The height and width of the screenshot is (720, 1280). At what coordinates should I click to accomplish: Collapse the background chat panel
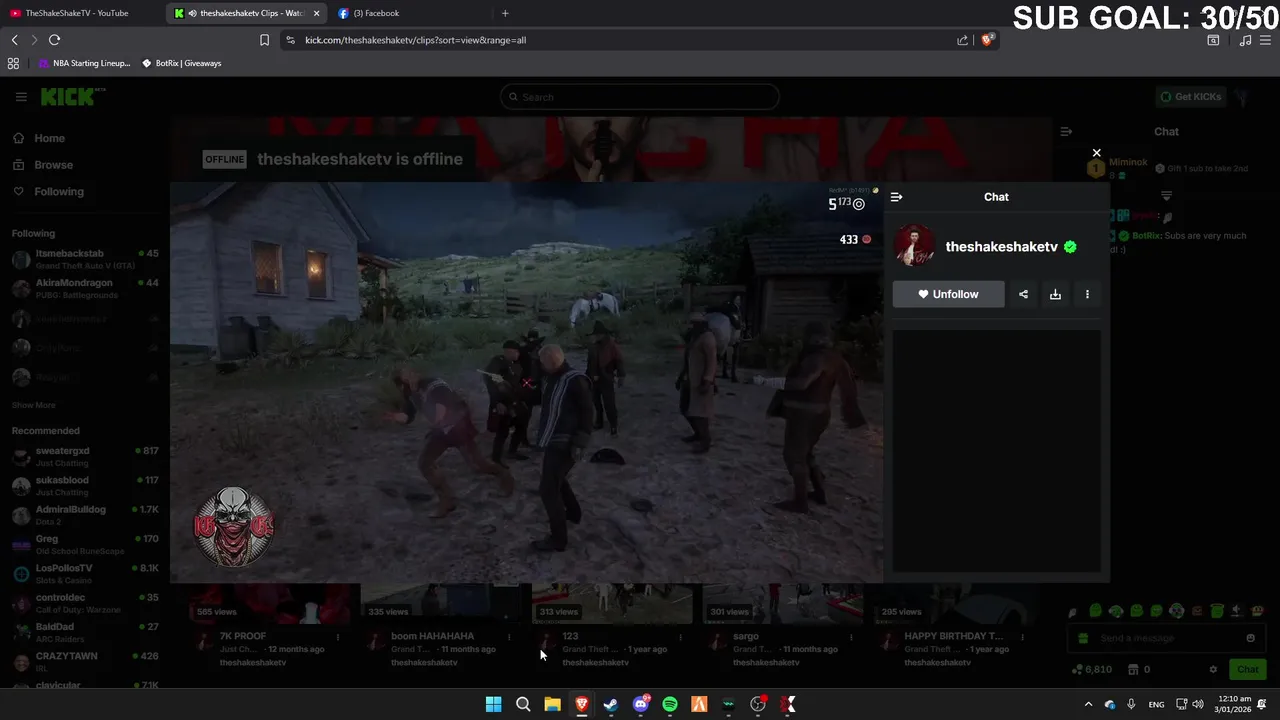[x=1066, y=131]
